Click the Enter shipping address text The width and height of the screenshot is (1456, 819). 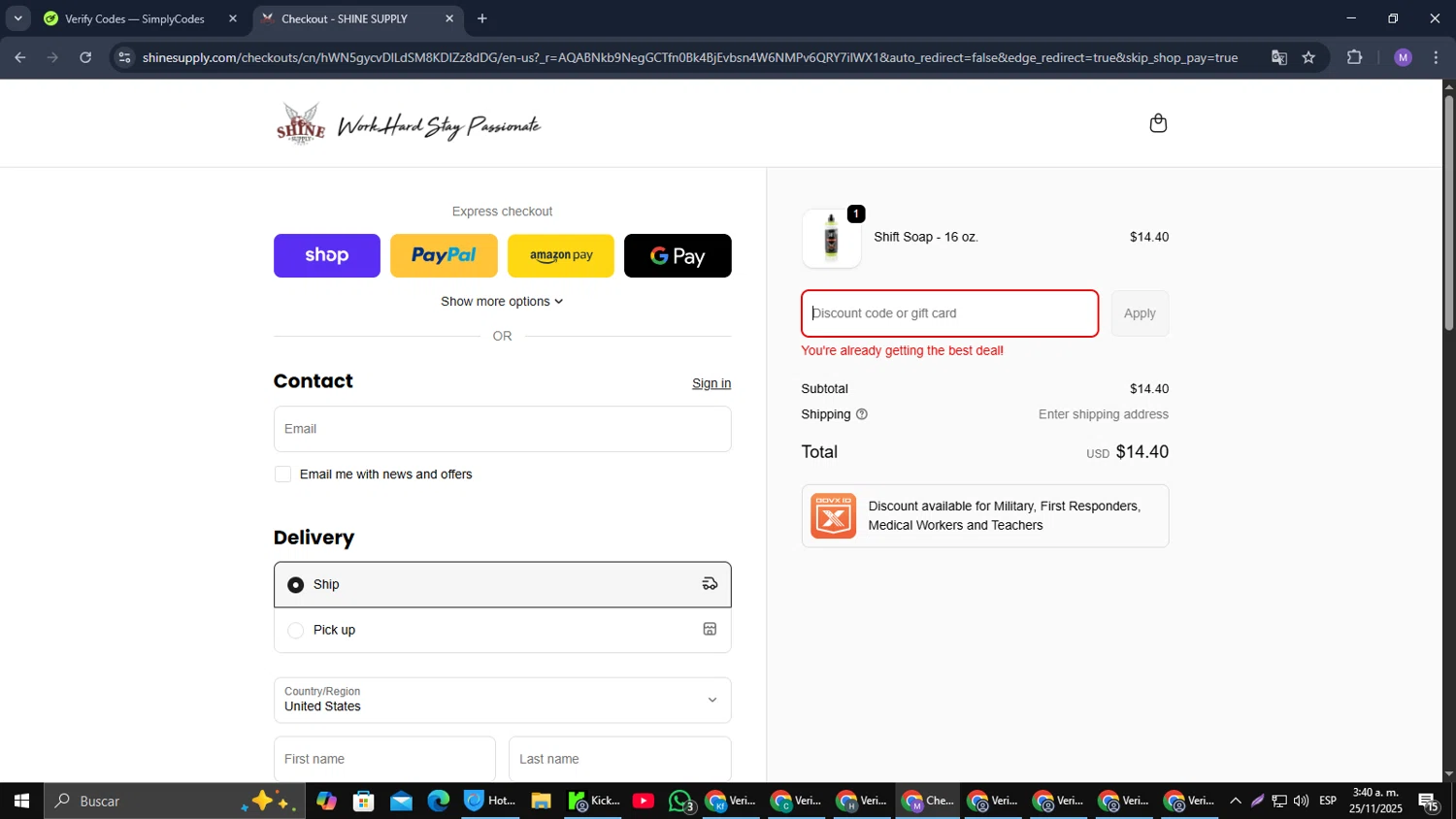point(1104,414)
